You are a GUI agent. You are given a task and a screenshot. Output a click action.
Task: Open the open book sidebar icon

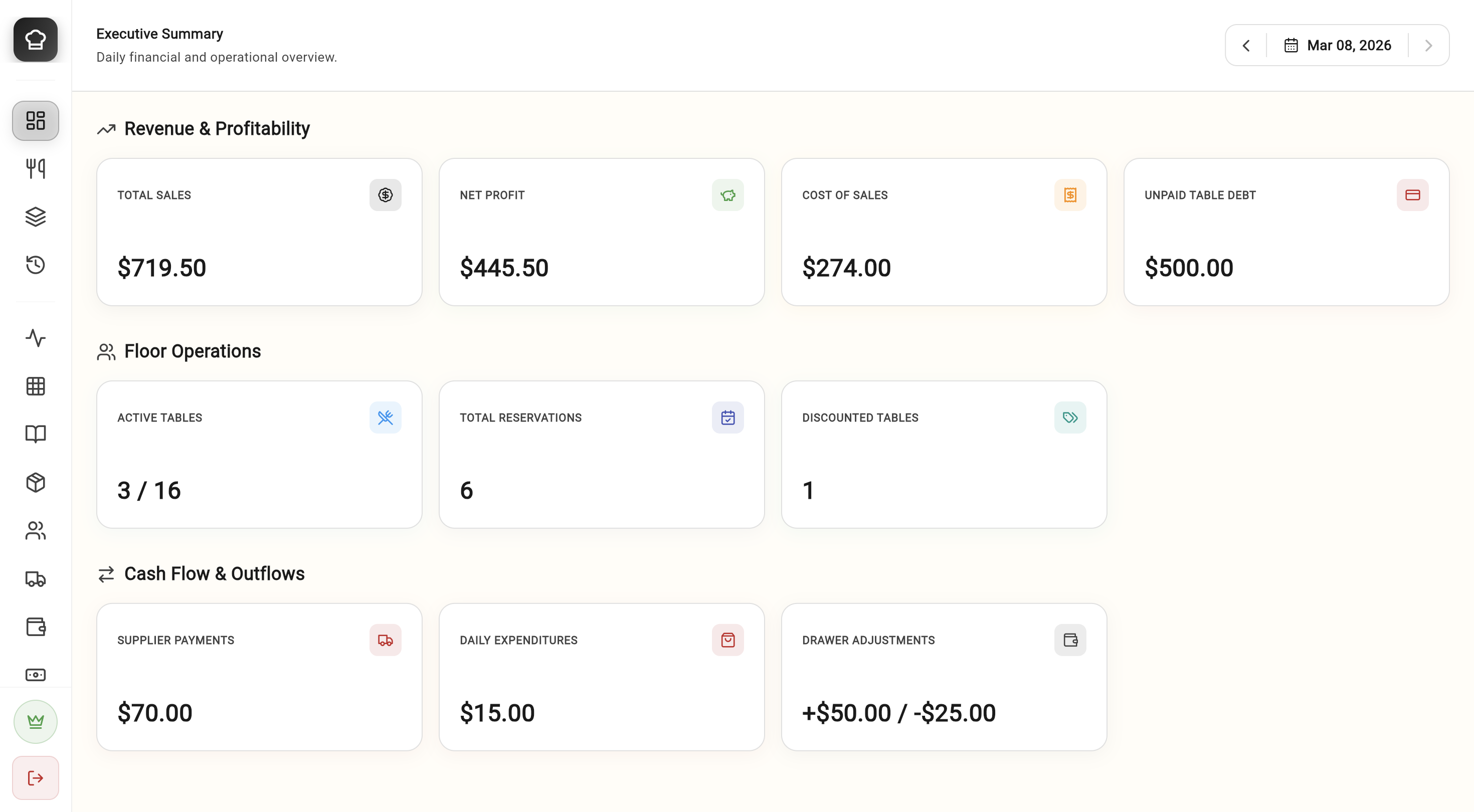[x=36, y=435]
